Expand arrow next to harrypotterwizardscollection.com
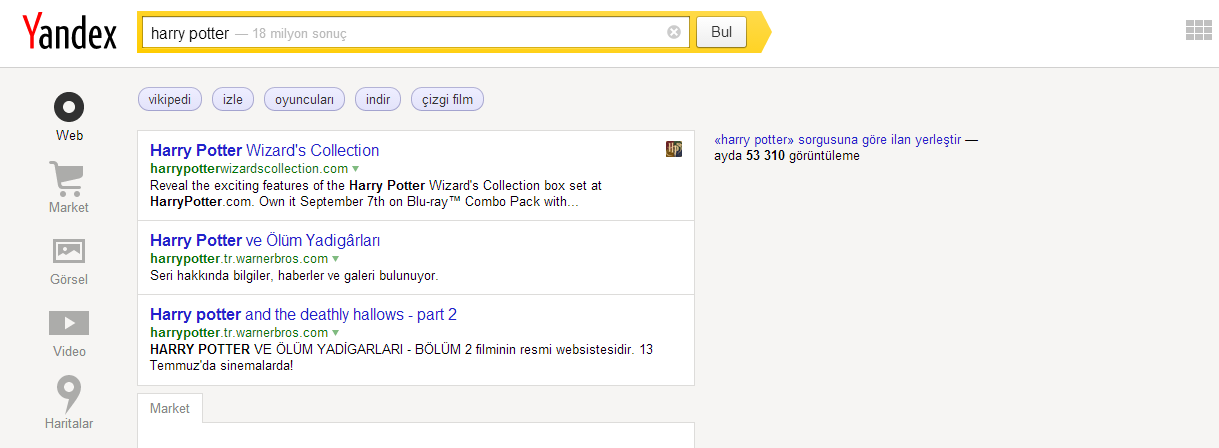The image size is (1219, 448). (x=355, y=169)
